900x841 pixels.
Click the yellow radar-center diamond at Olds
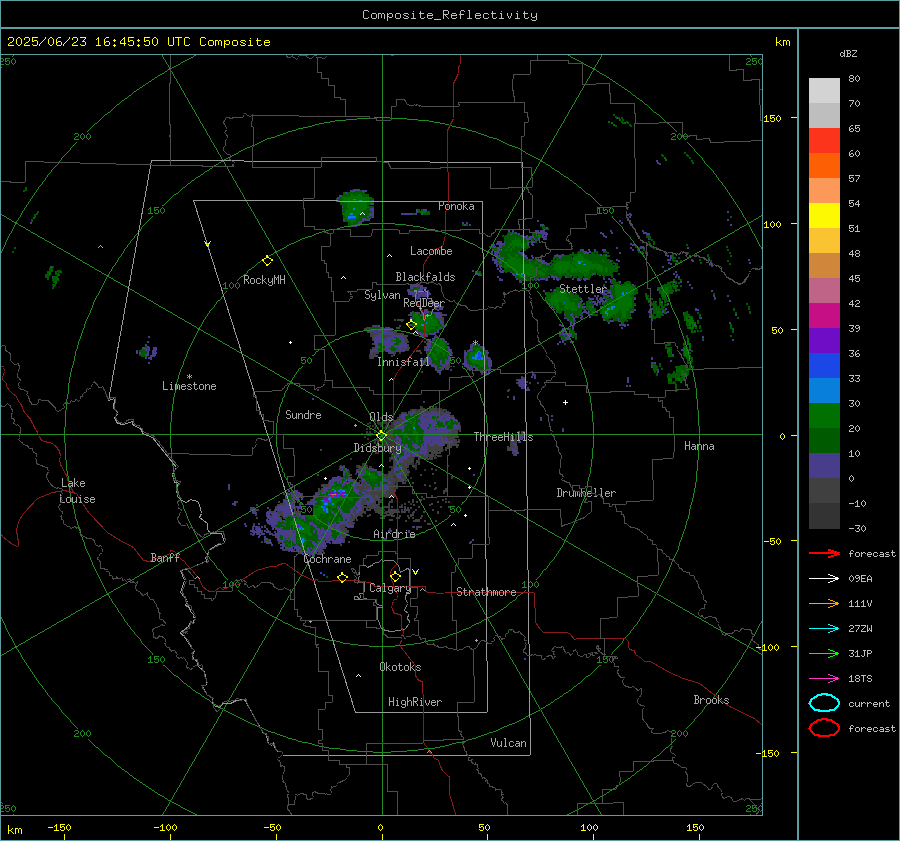381,436
